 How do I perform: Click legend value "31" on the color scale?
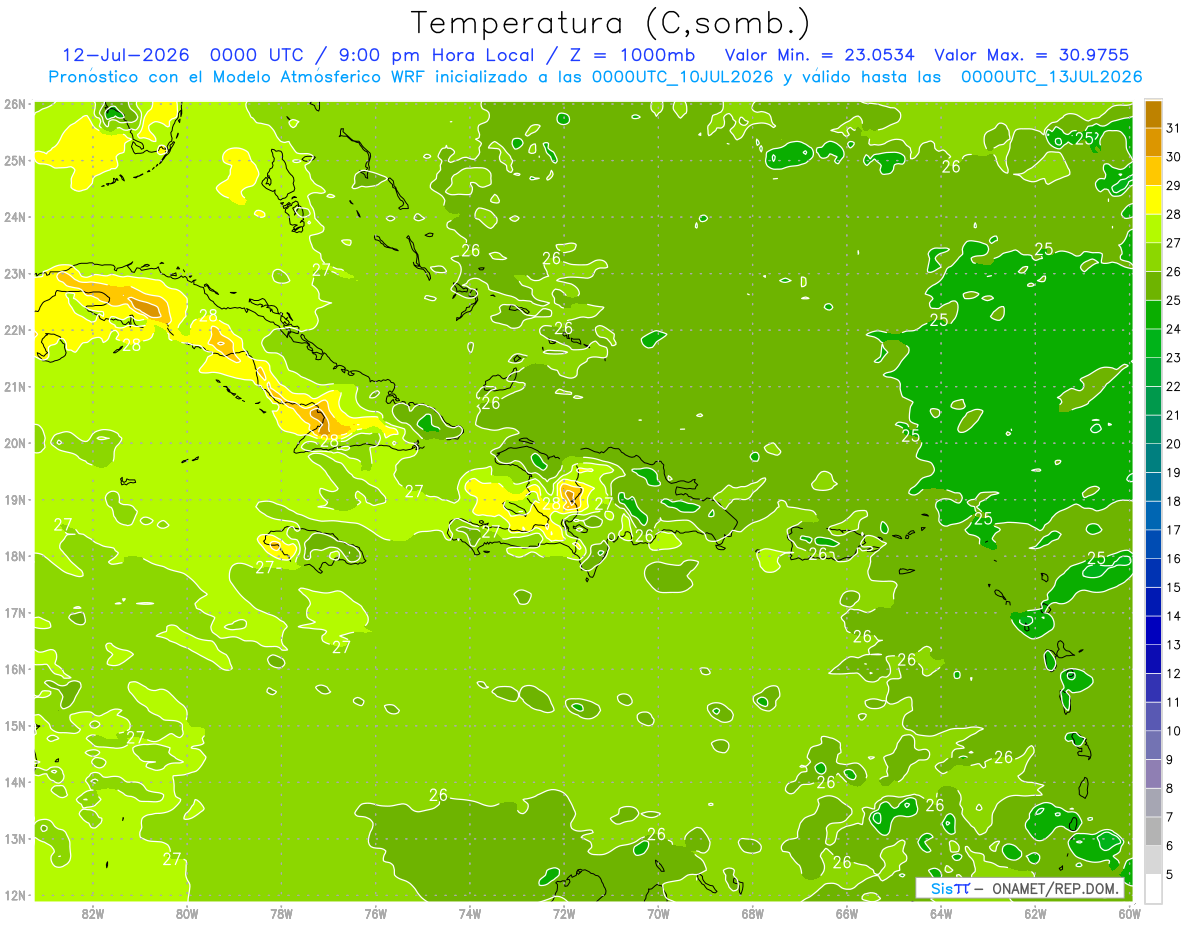coord(1173,128)
